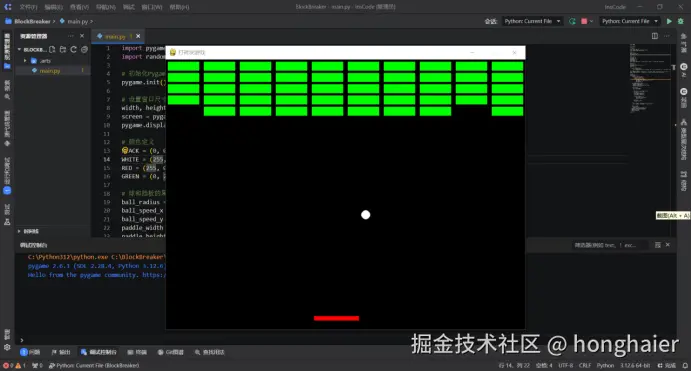Close the main.py editor tab
This screenshot has height=371, width=692.
(x=138, y=36)
